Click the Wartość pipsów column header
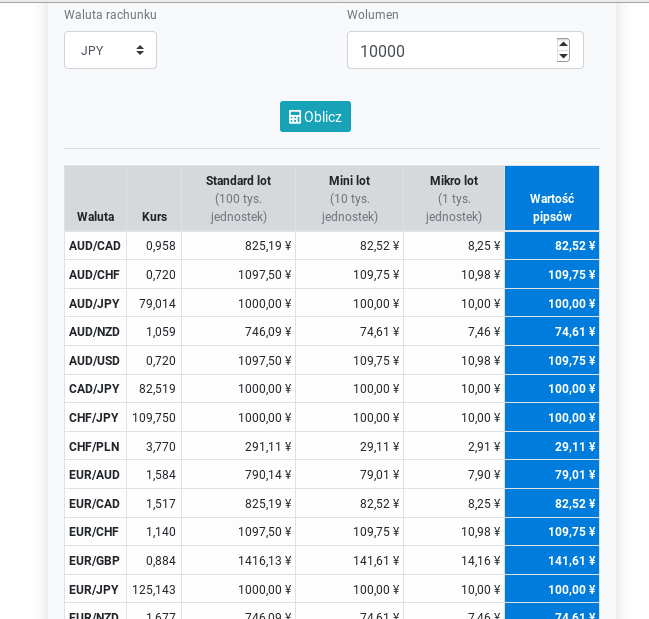The width and height of the screenshot is (649, 619). pyautogui.click(x=552, y=207)
